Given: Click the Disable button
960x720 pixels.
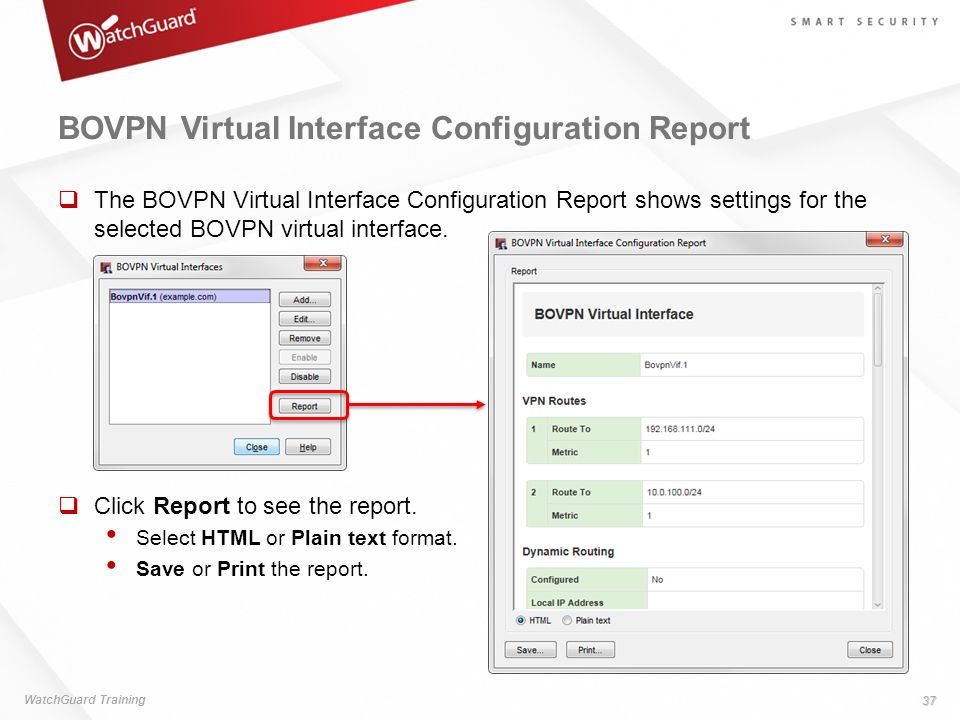Looking at the screenshot, I should click(304, 377).
